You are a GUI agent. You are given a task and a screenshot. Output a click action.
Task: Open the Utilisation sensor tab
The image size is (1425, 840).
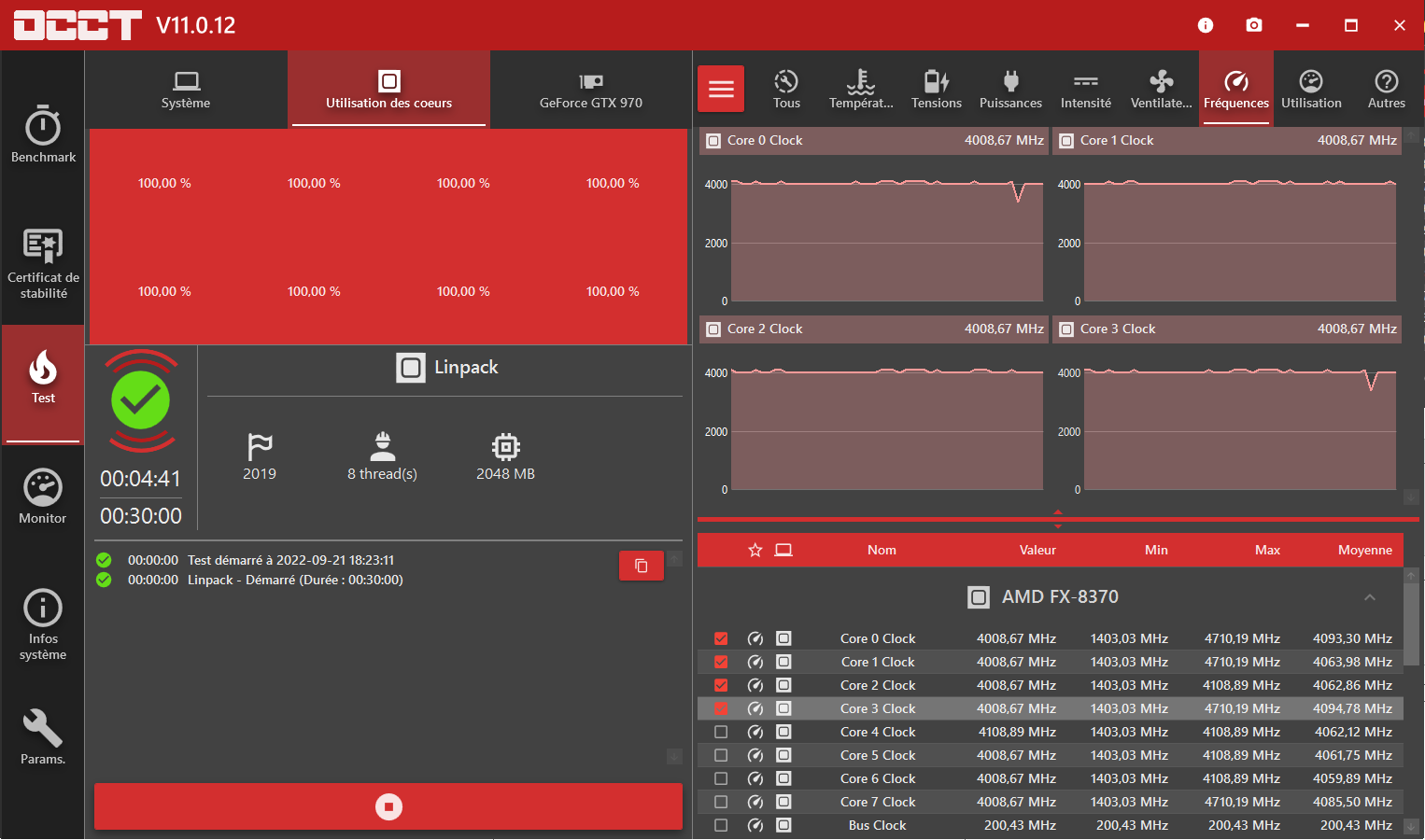pos(1311,90)
